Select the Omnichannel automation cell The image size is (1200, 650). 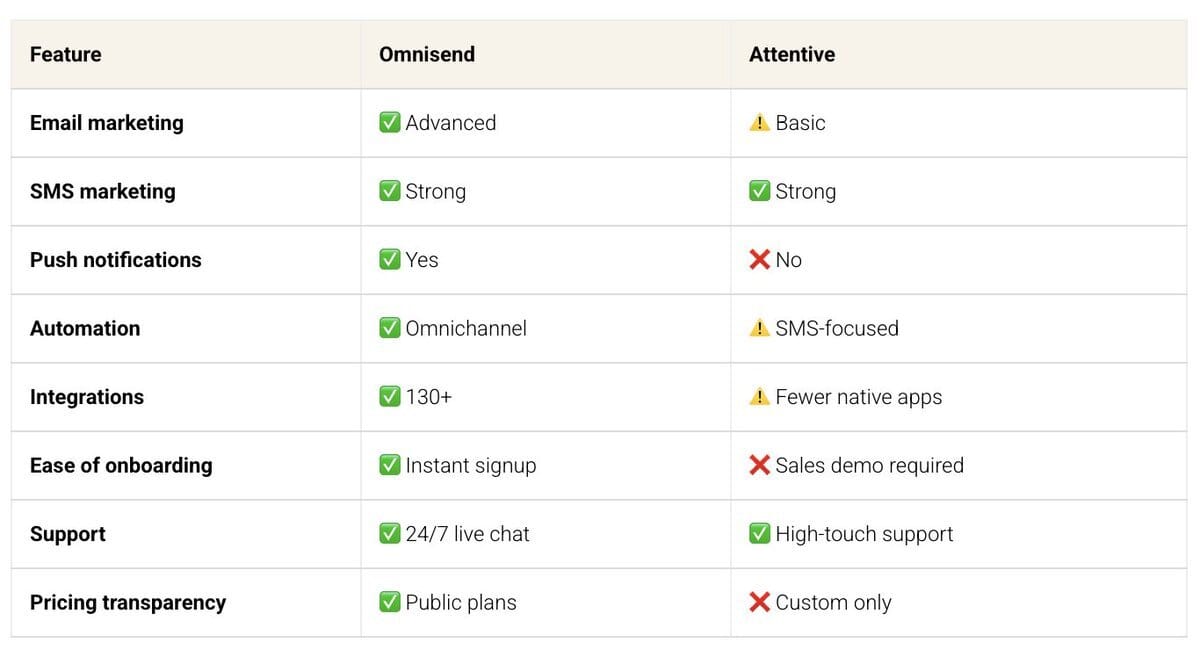(x=545, y=328)
